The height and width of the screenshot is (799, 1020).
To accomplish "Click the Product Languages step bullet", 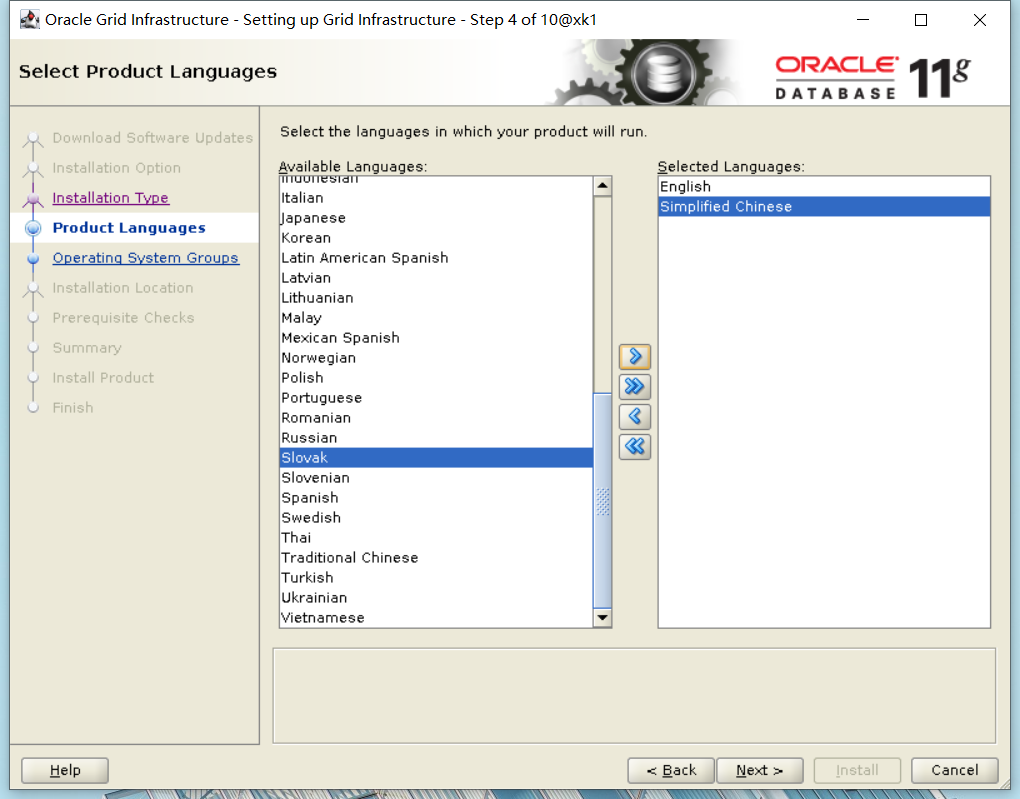I will pos(33,228).
